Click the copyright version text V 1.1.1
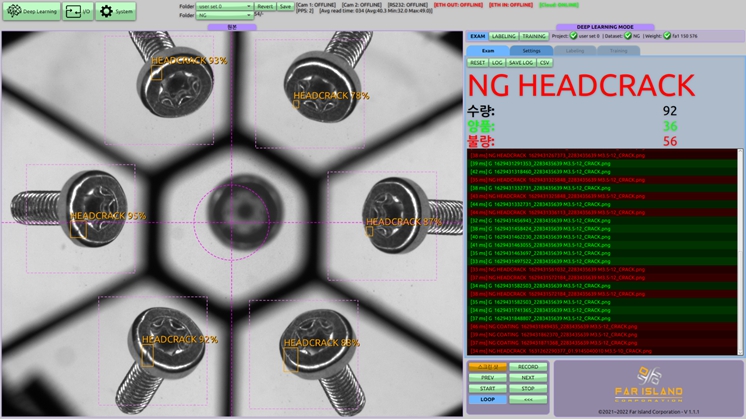This screenshot has height=419, width=746. point(648,412)
